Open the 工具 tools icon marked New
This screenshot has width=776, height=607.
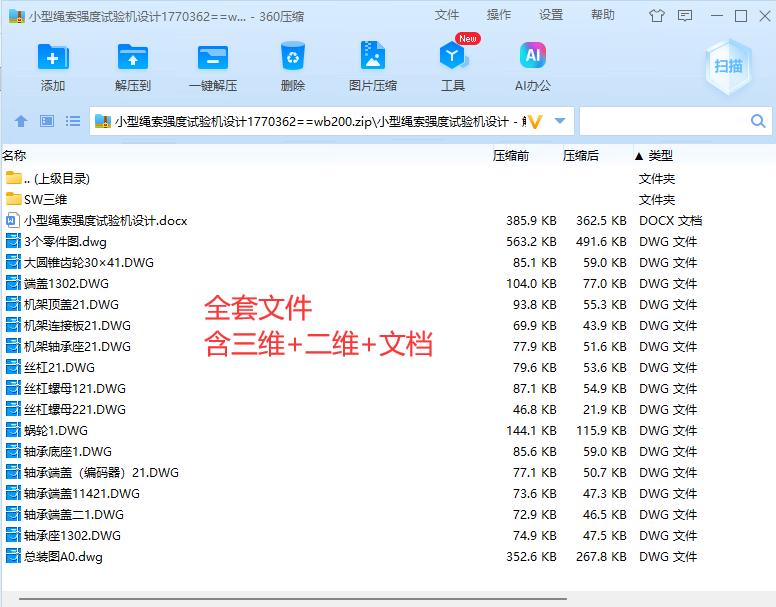tap(452, 55)
